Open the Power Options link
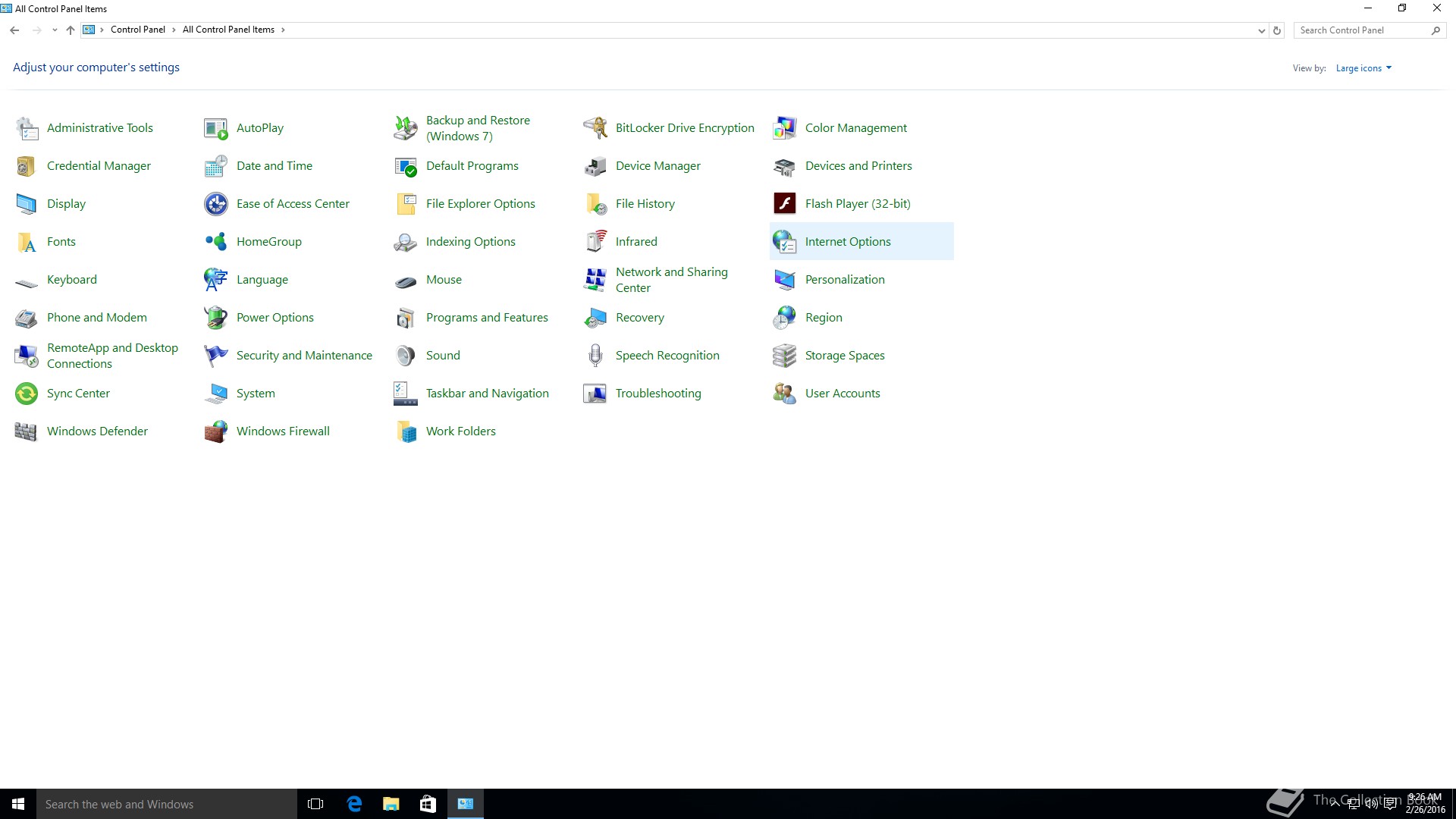The width and height of the screenshot is (1456, 819). 275,318
